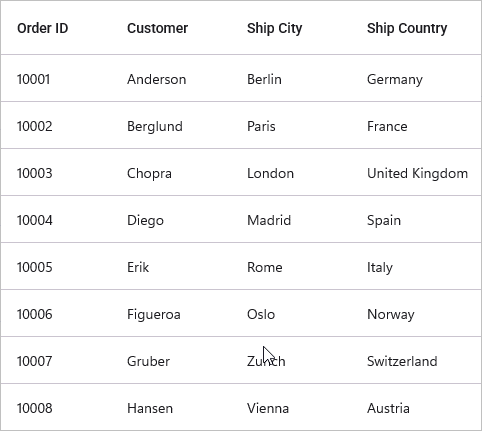Select the Norway country cell
This screenshot has height=431, width=482.
point(391,315)
